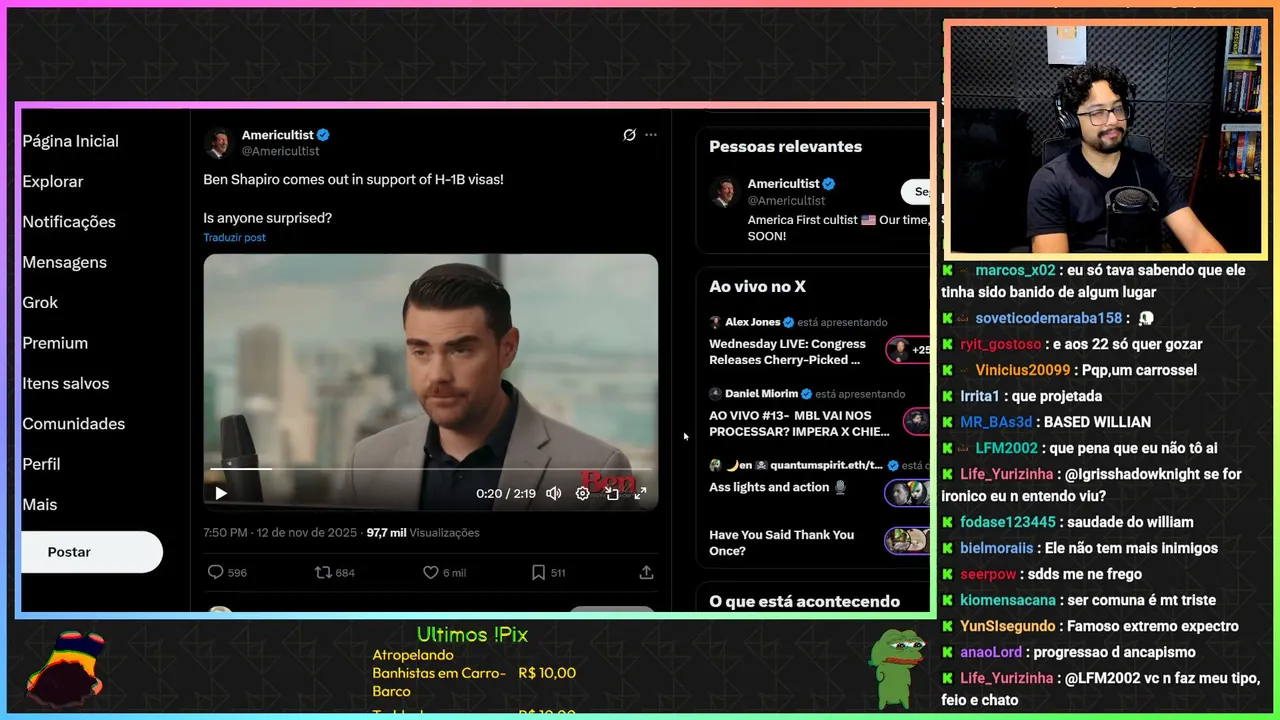Click the Americultist post author avatar
Viewport: 1280px width, 720px height.
point(219,143)
